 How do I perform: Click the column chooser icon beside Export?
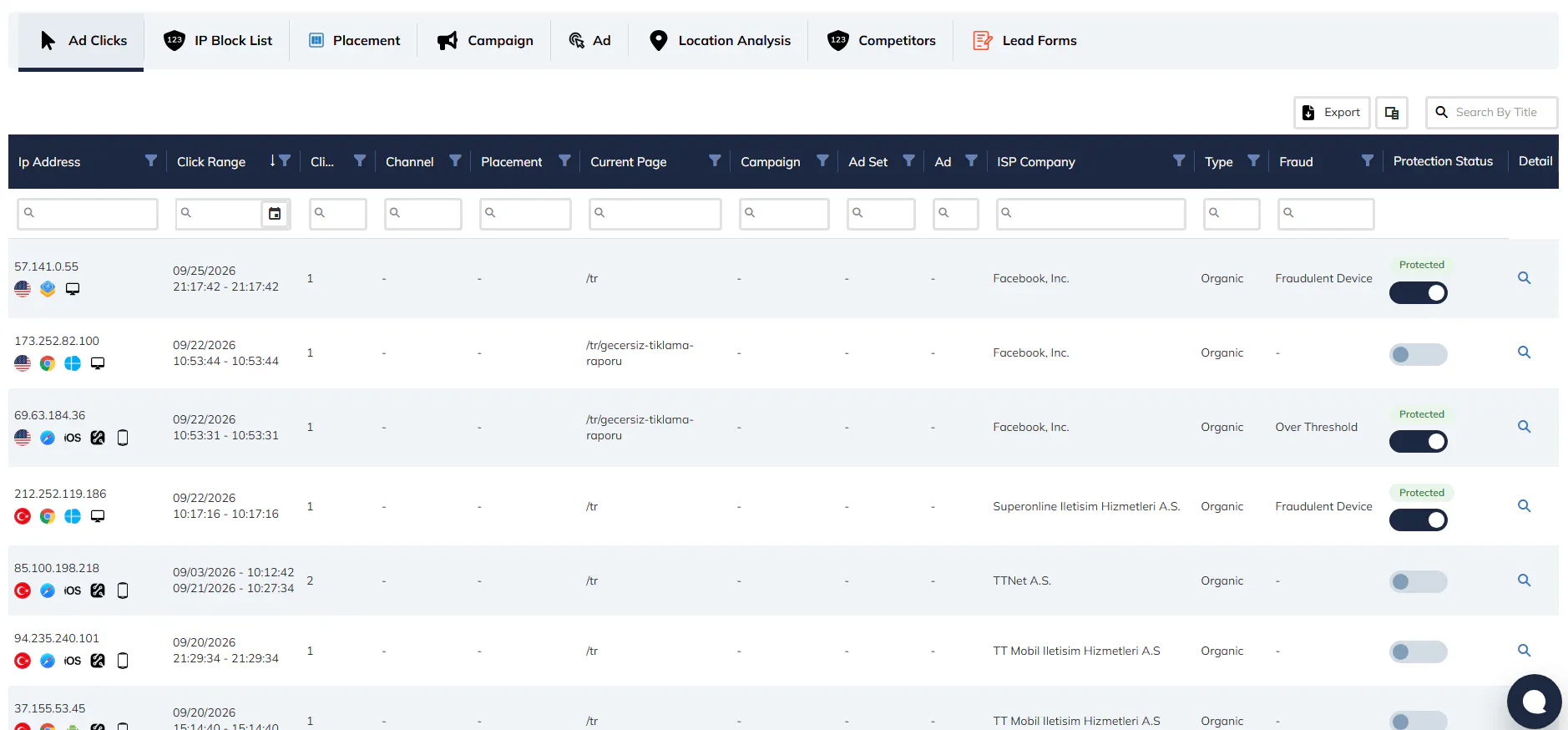coord(1392,113)
